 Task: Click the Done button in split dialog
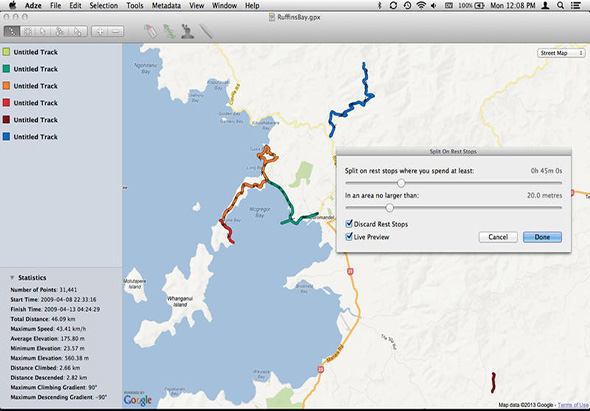pos(542,237)
